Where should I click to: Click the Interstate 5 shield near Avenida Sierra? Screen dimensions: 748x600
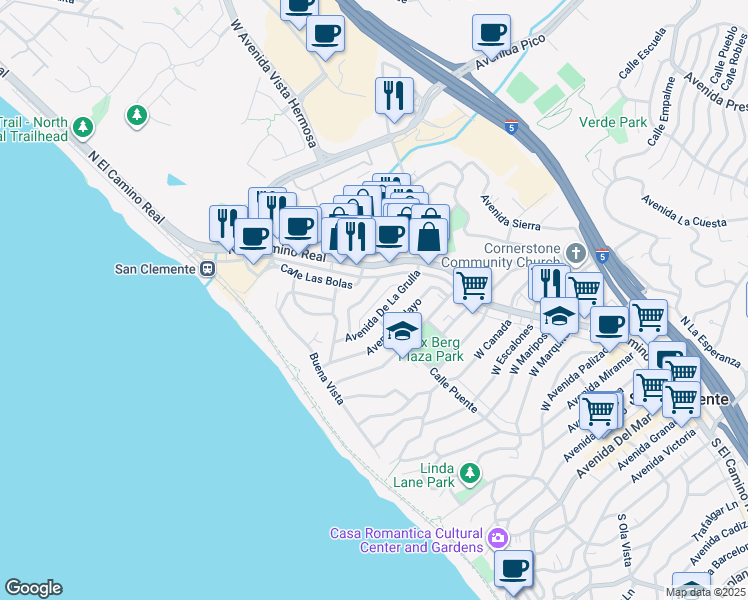click(x=512, y=127)
